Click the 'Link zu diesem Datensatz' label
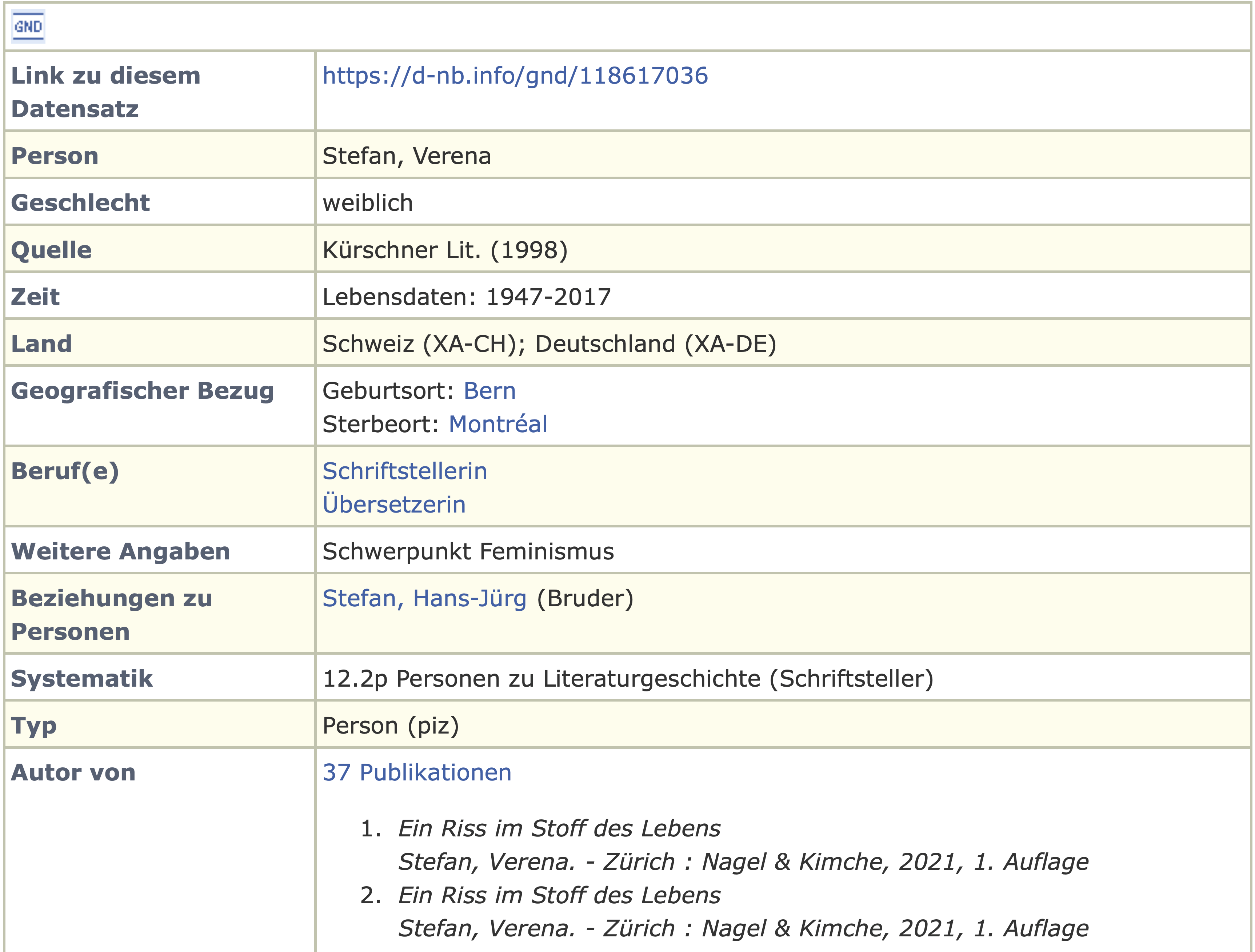The height and width of the screenshot is (952, 1255). pos(105,92)
